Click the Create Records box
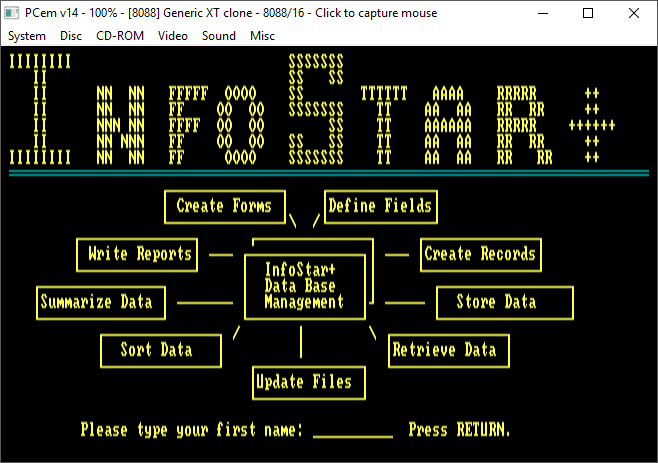This screenshot has width=658, height=463. [x=481, y=255]
